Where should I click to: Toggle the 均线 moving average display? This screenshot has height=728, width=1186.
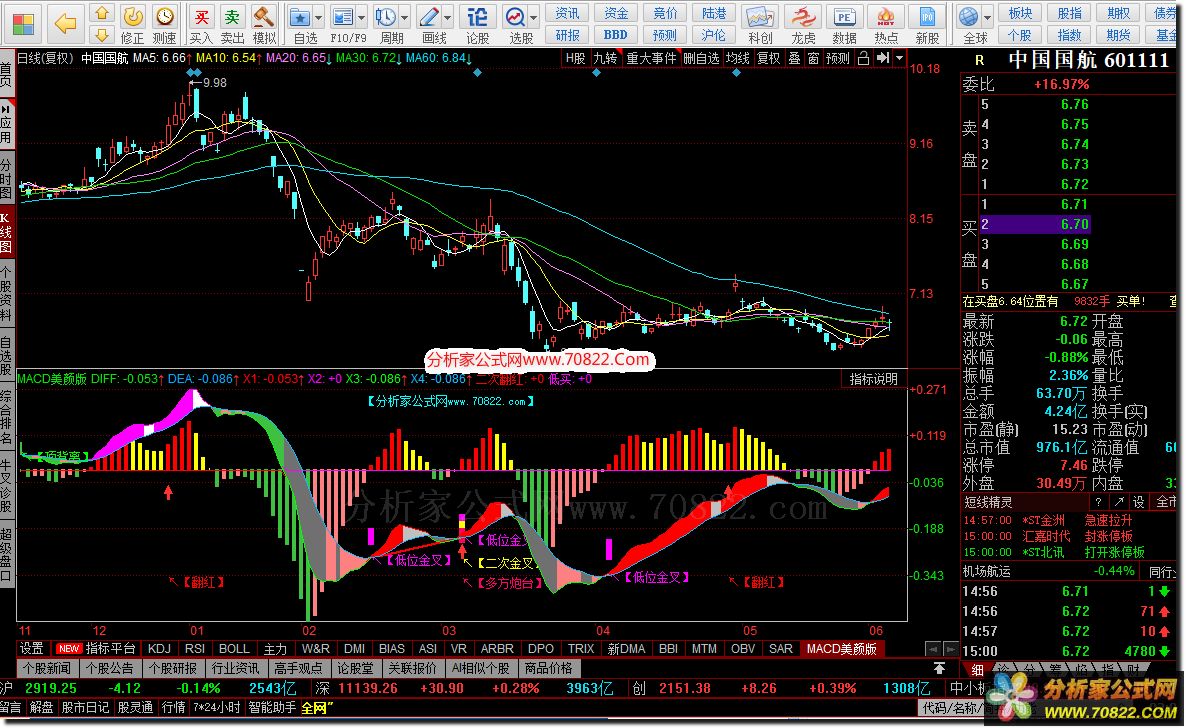pyautogui.click(x=737, y=58)
